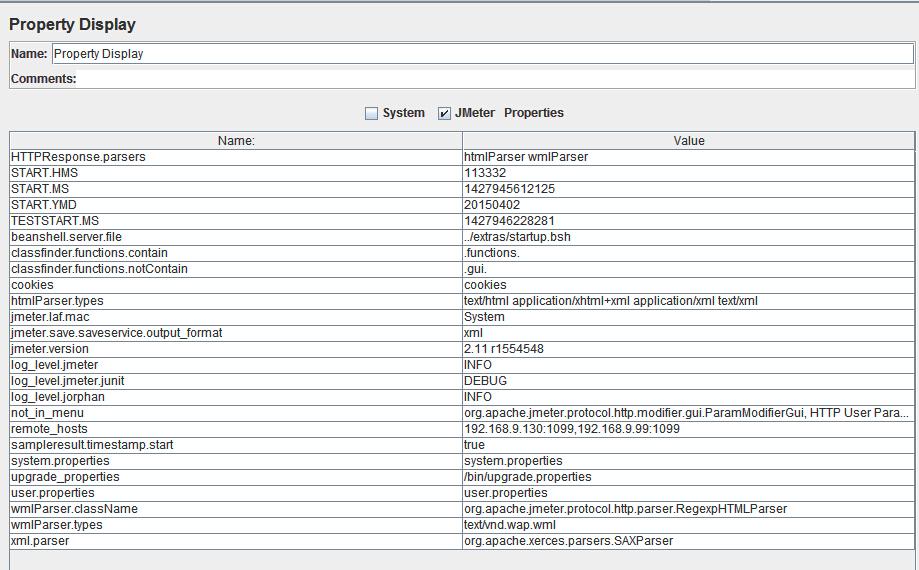
Task: Select the log_level.jmeter.junit DEBUG value
Action: tap(485, 381)
